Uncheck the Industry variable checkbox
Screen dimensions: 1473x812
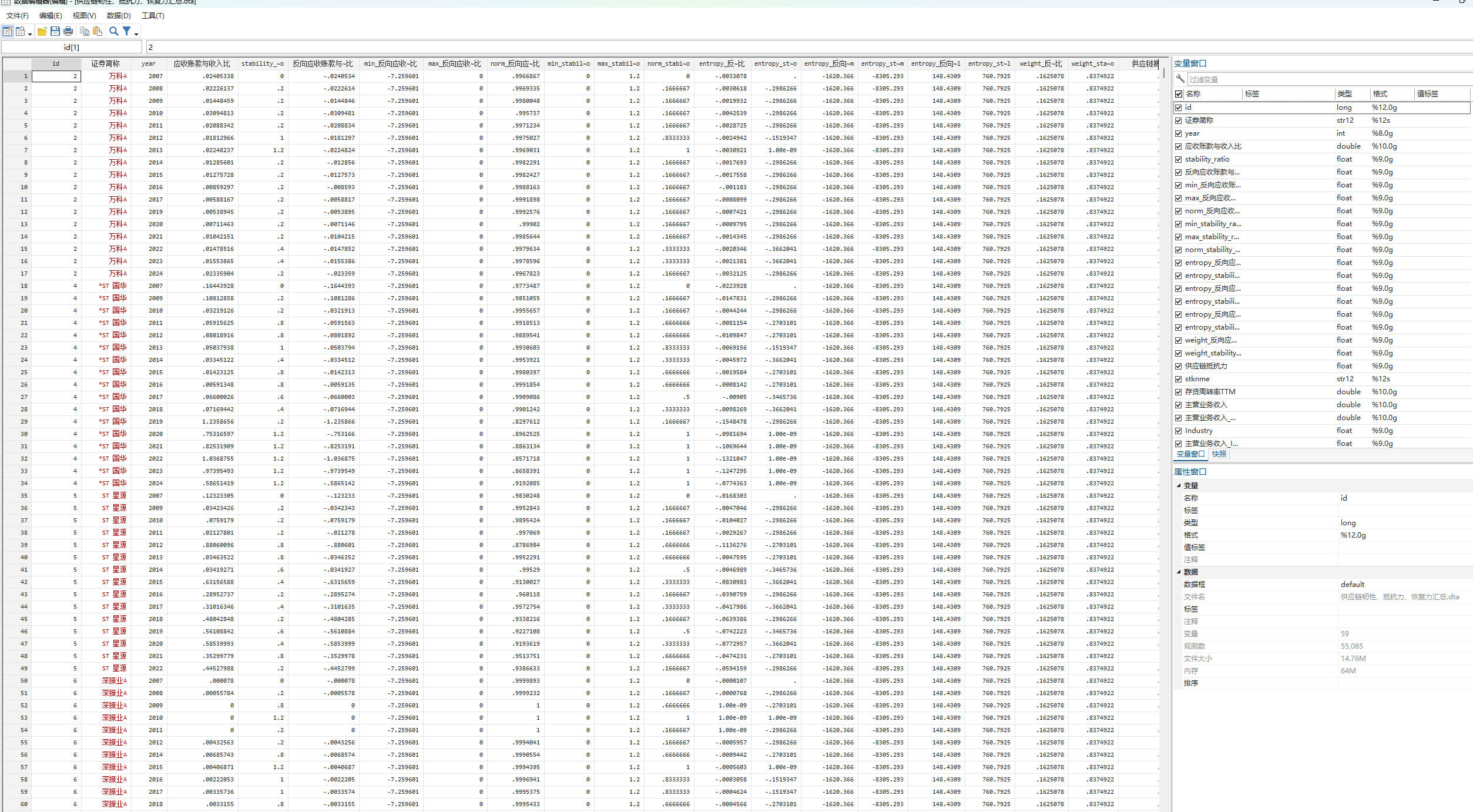[x=1179, y=431]
